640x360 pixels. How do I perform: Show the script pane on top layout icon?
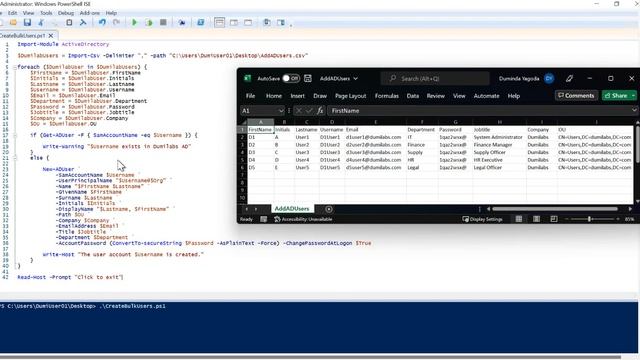click(x=219, y=23)
